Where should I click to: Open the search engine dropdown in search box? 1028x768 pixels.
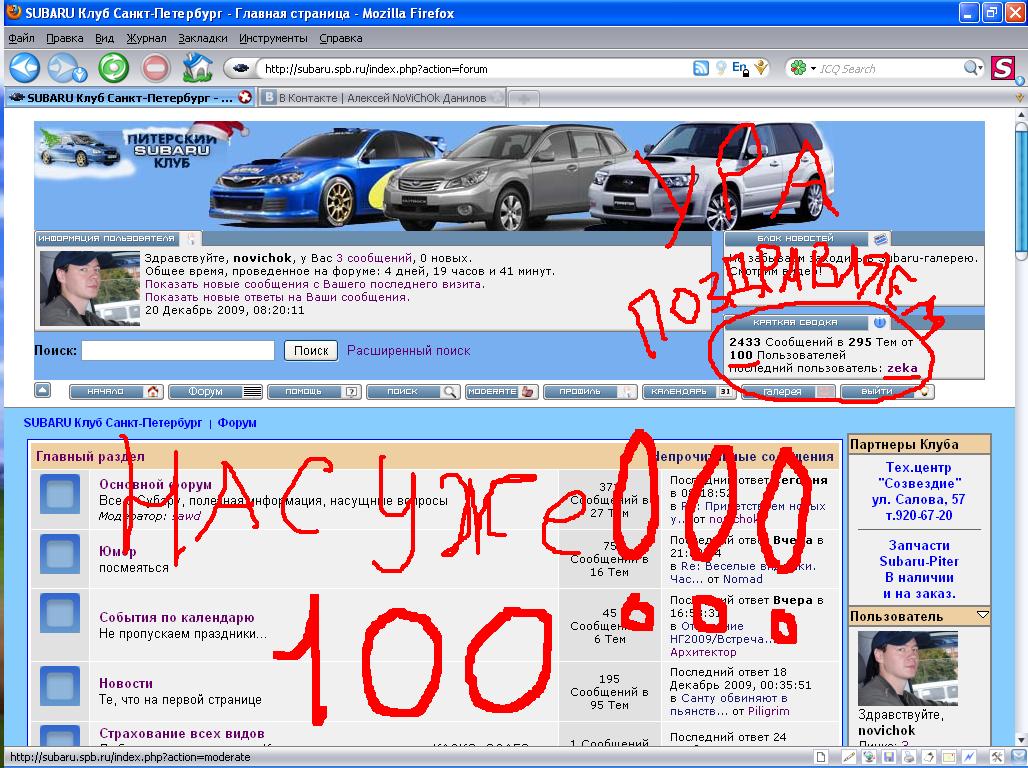801,68
